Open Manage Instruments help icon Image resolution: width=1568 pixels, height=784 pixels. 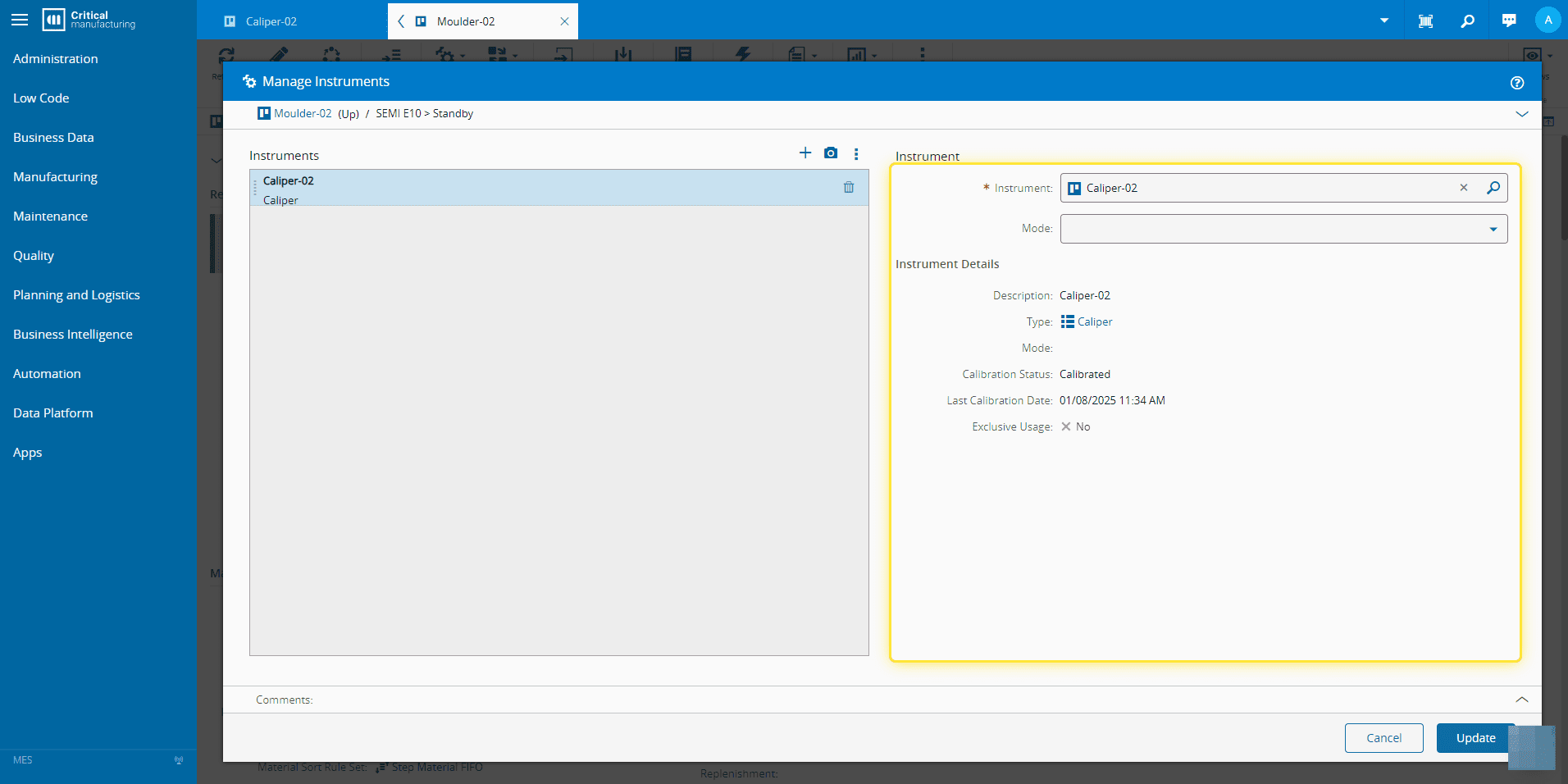(x=1517, y=83)
